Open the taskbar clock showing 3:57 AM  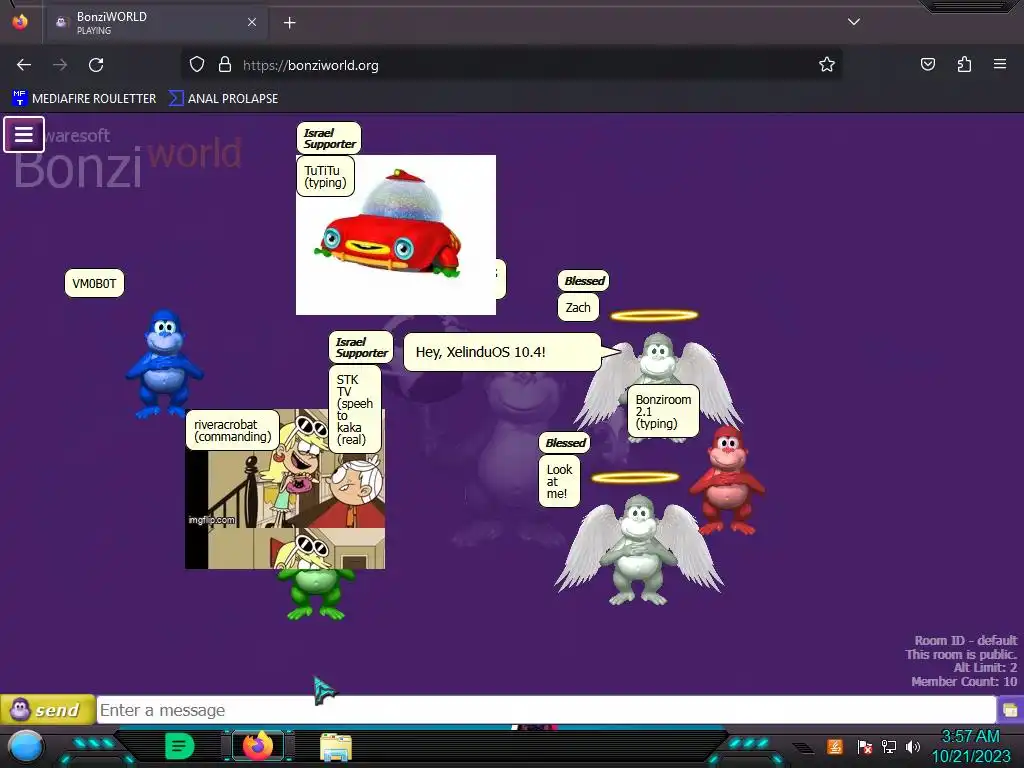[x=970, y=746]
